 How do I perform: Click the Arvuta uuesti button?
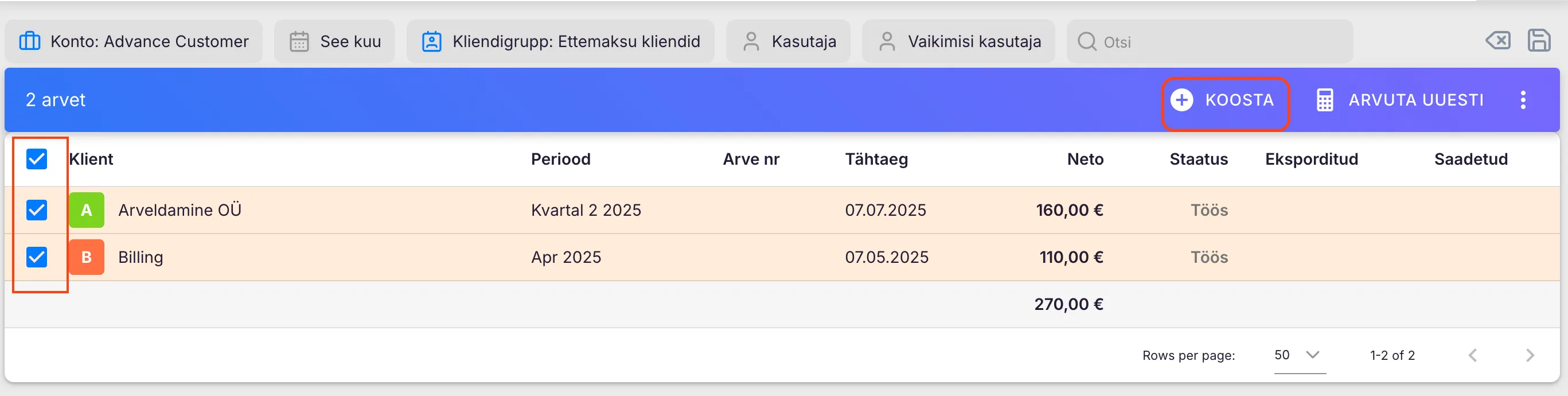1400,100
